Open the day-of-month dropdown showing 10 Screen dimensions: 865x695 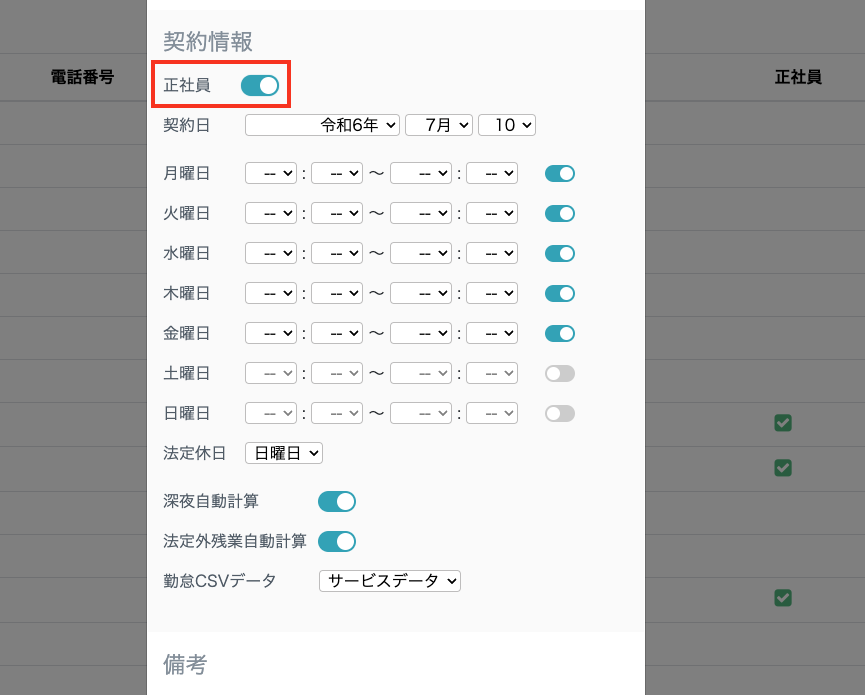tap(506, 125)
